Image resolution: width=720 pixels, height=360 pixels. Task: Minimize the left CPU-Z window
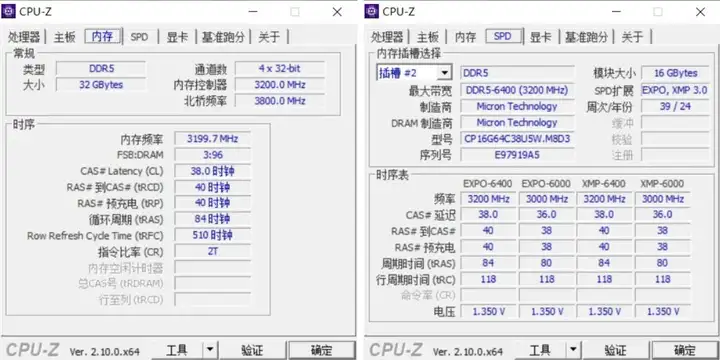[x=253, y=12]
